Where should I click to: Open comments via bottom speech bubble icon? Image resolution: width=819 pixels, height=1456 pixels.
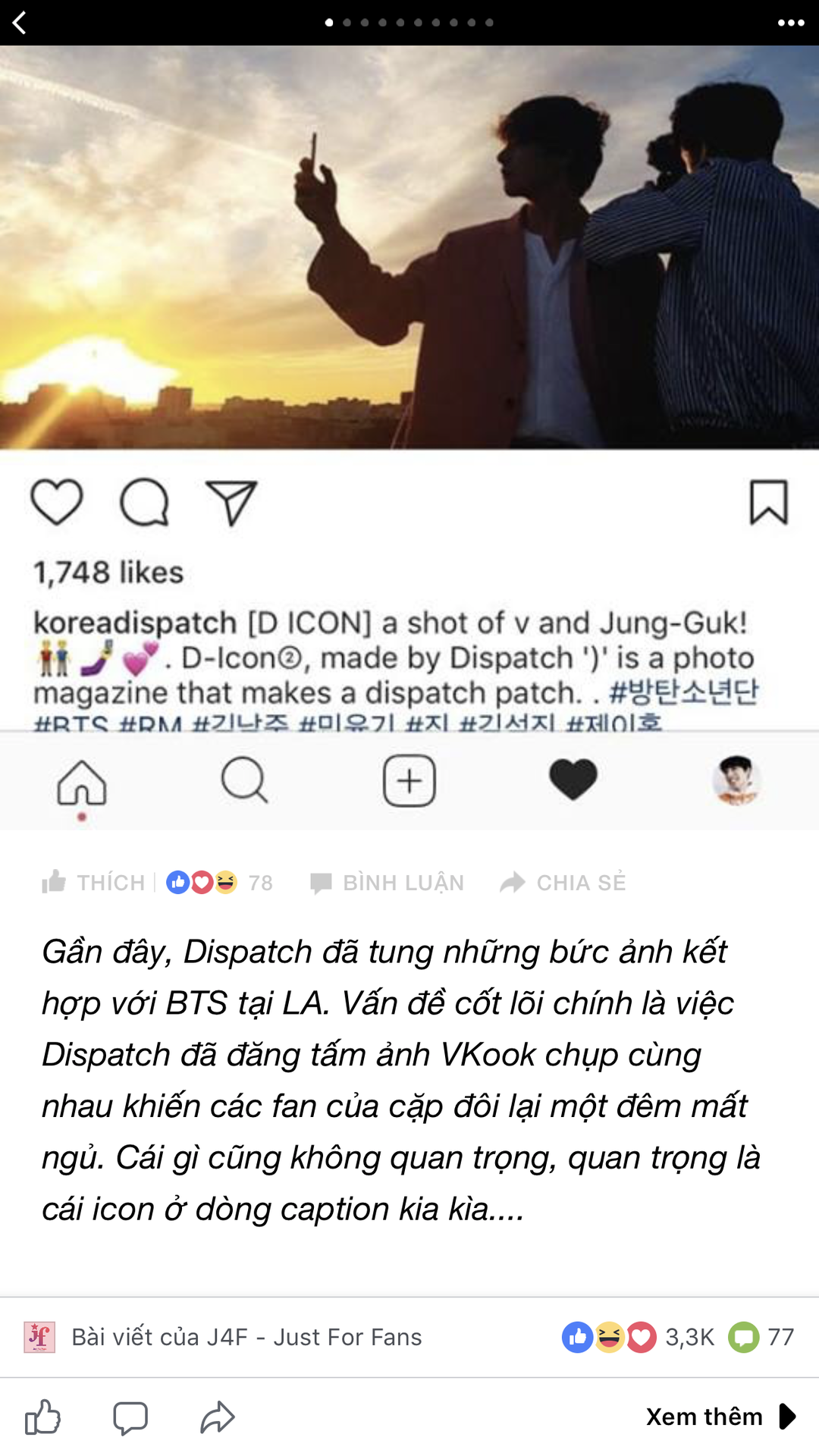click(130, 1417)
